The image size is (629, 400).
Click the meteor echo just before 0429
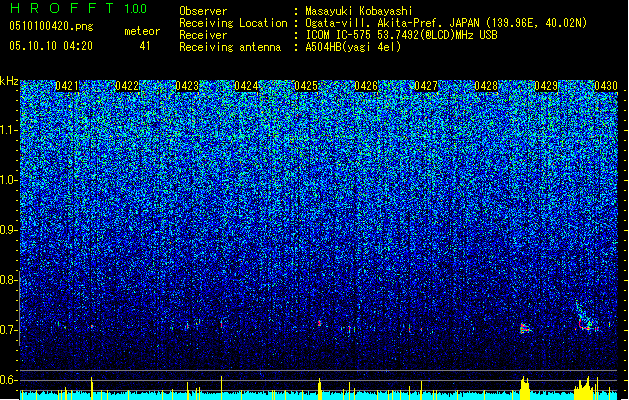[x=525, y=328]
